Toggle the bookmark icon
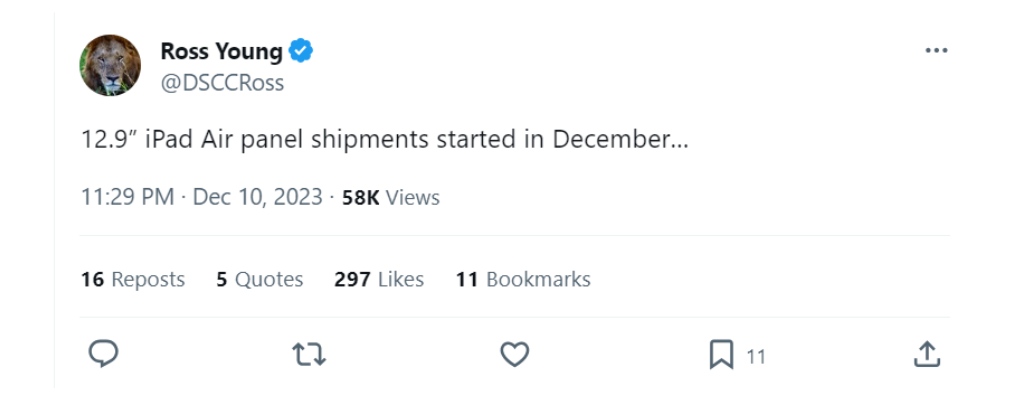The height and width of the screenshot is (400, 1024). 721,354
